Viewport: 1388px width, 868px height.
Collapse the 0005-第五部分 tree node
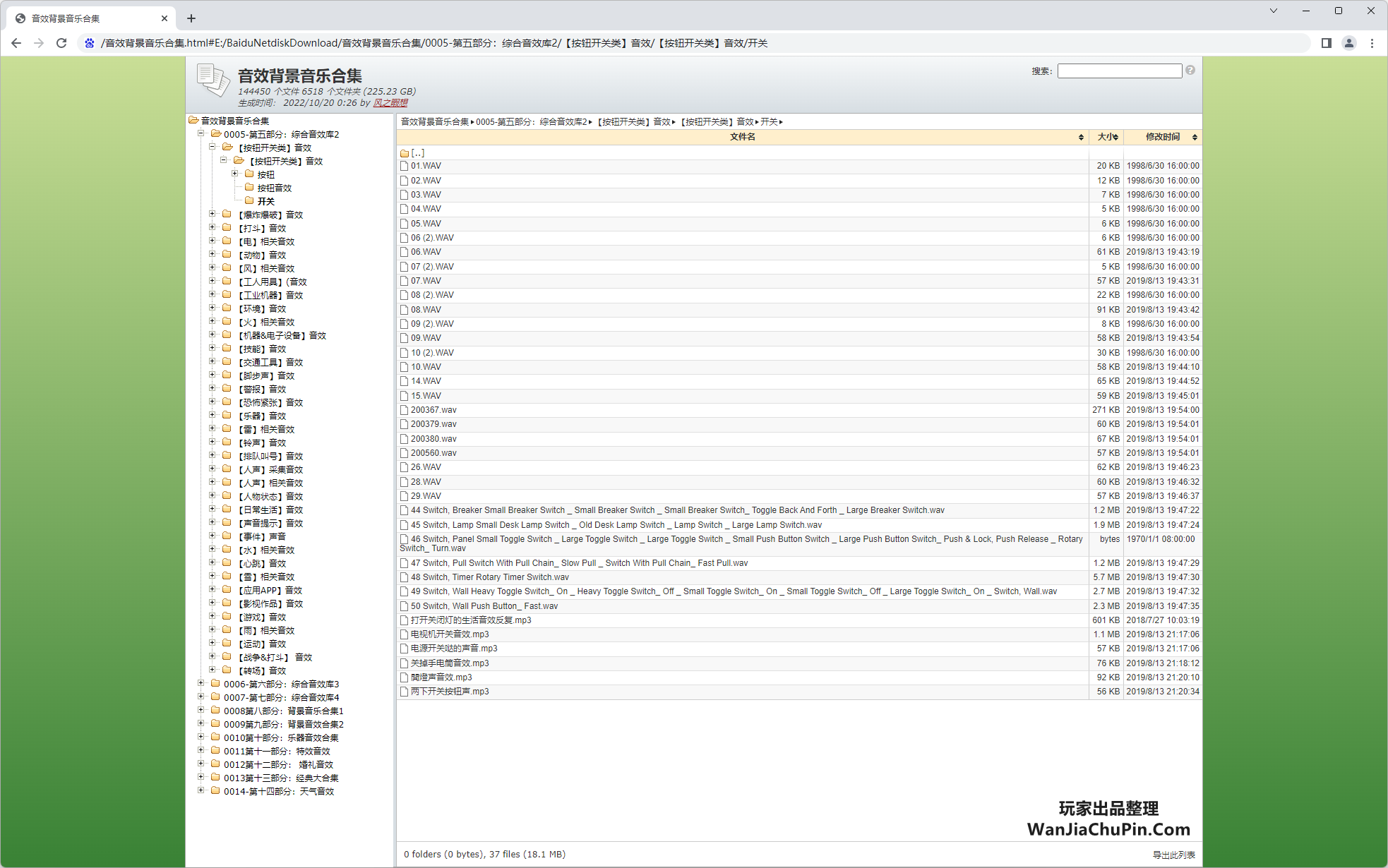tap(201, 133)
